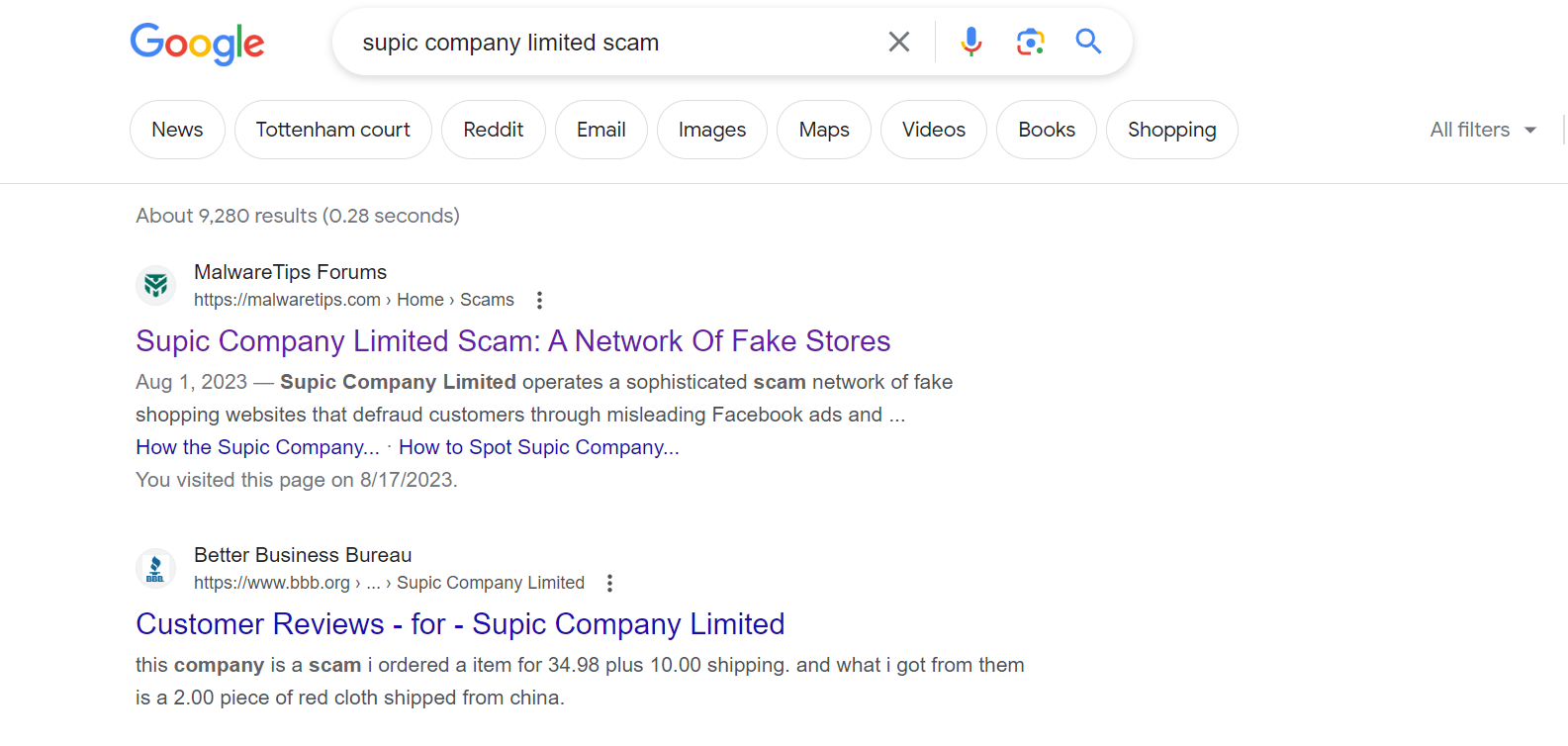Image resolution: width=1568 pixels, height=746 pixels.
Task: Open the Supic Company Limited Scam article
Action: point(512,341)
